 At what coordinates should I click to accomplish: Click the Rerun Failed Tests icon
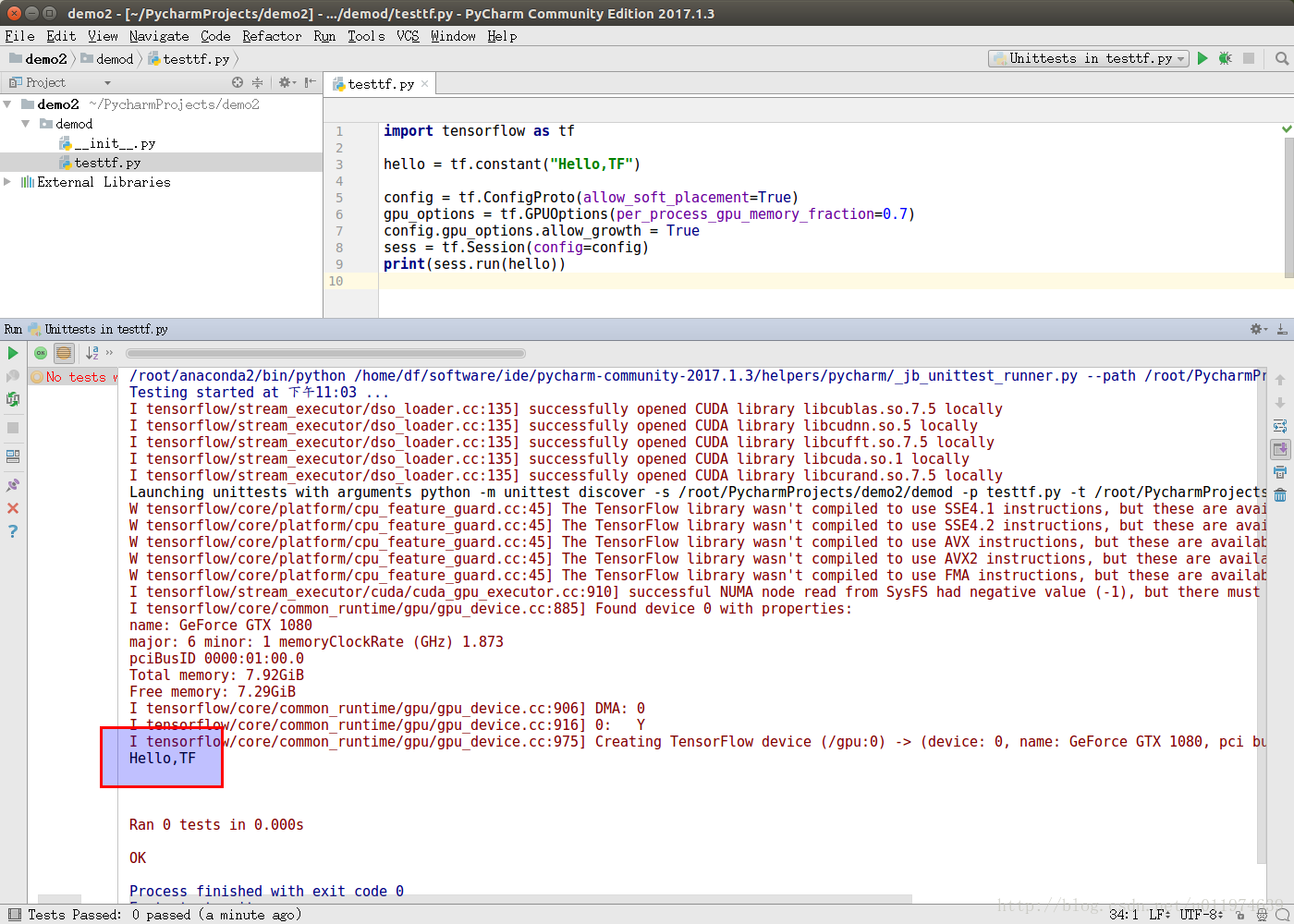[x=13, y=376]
